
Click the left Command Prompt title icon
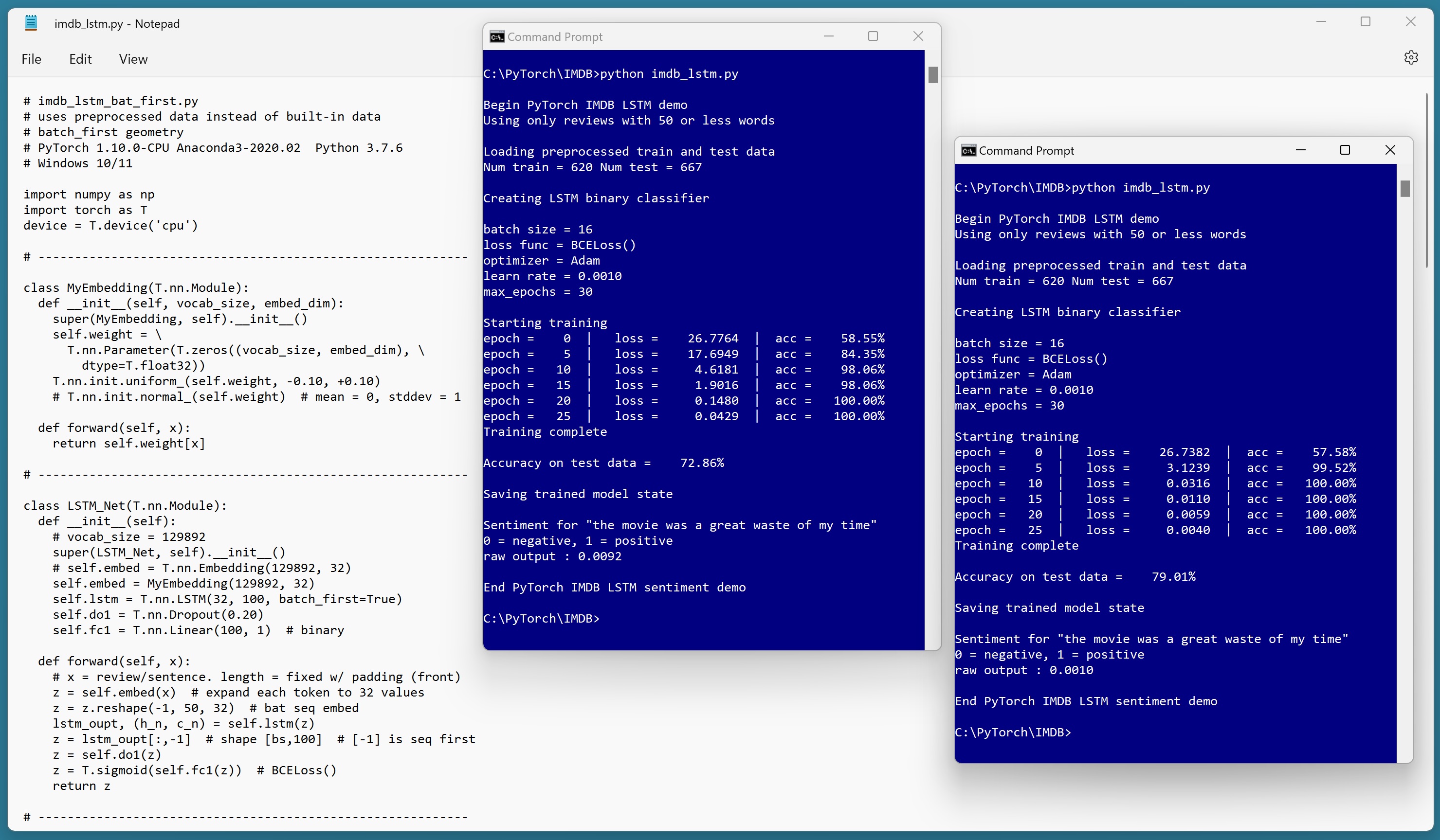(496, 37)
